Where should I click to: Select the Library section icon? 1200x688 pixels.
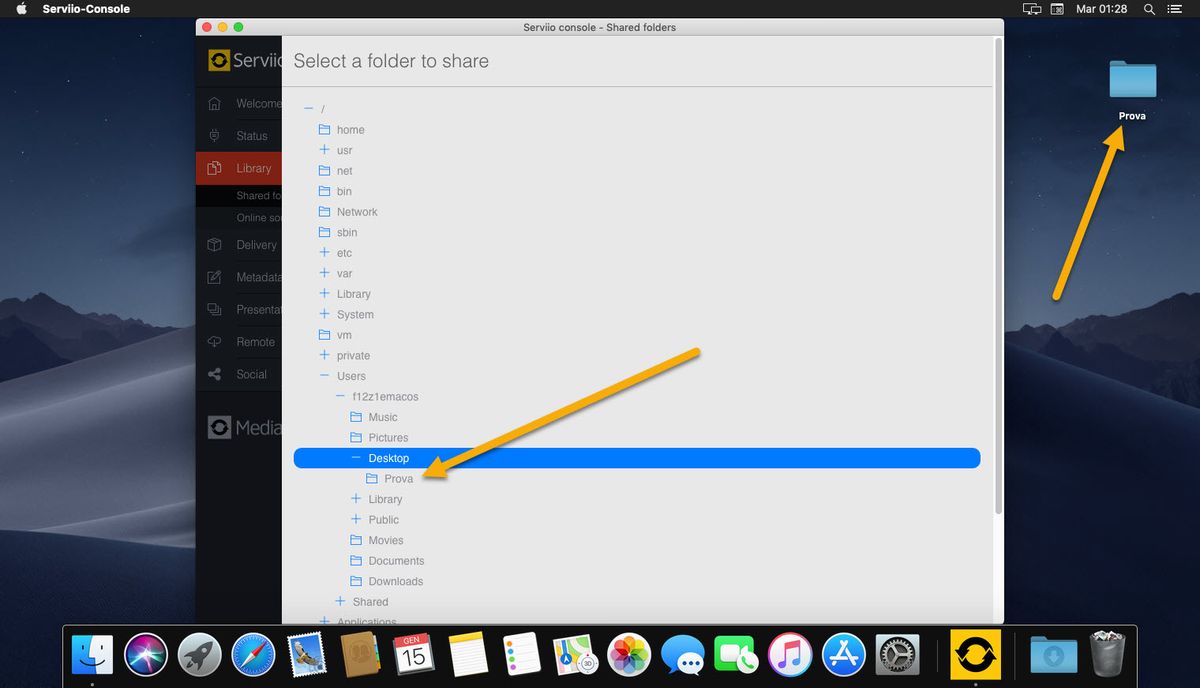tap(214, 167)
